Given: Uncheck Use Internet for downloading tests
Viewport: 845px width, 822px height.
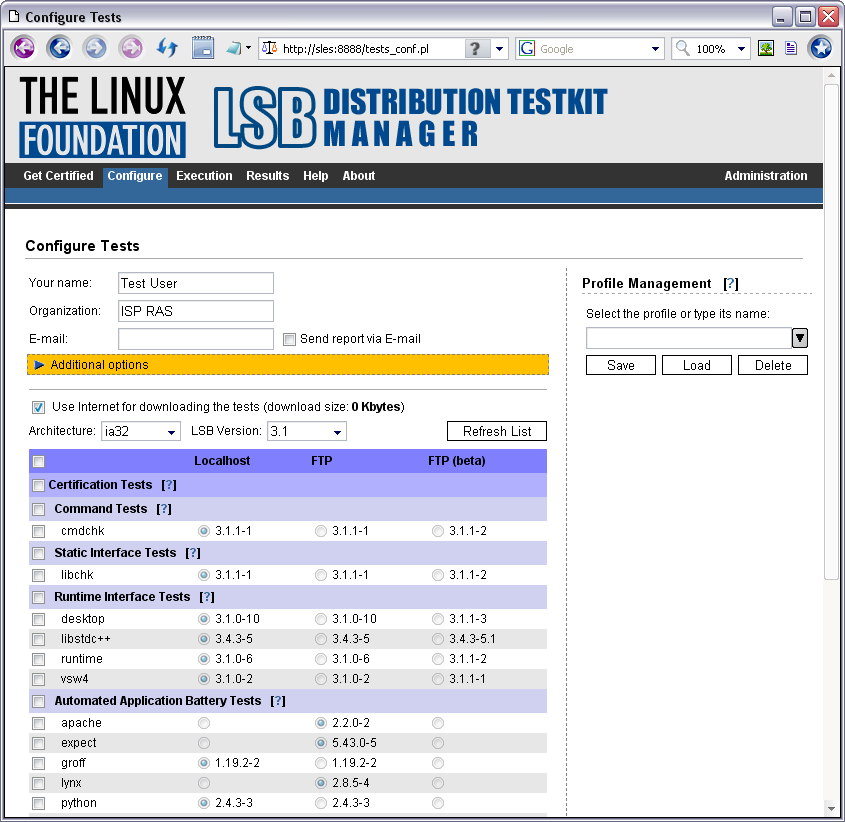Looking at the screenshot, I should click(38, 407).
